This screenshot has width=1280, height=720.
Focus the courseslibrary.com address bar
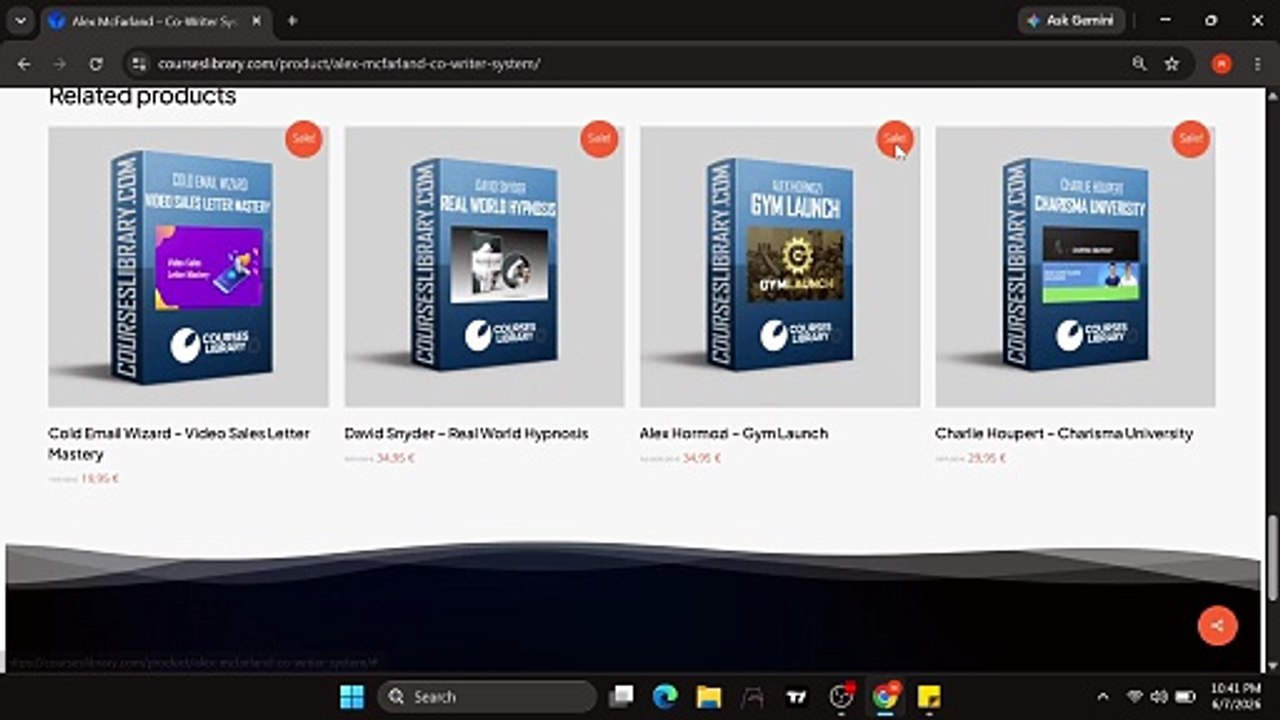click(640, 63)
